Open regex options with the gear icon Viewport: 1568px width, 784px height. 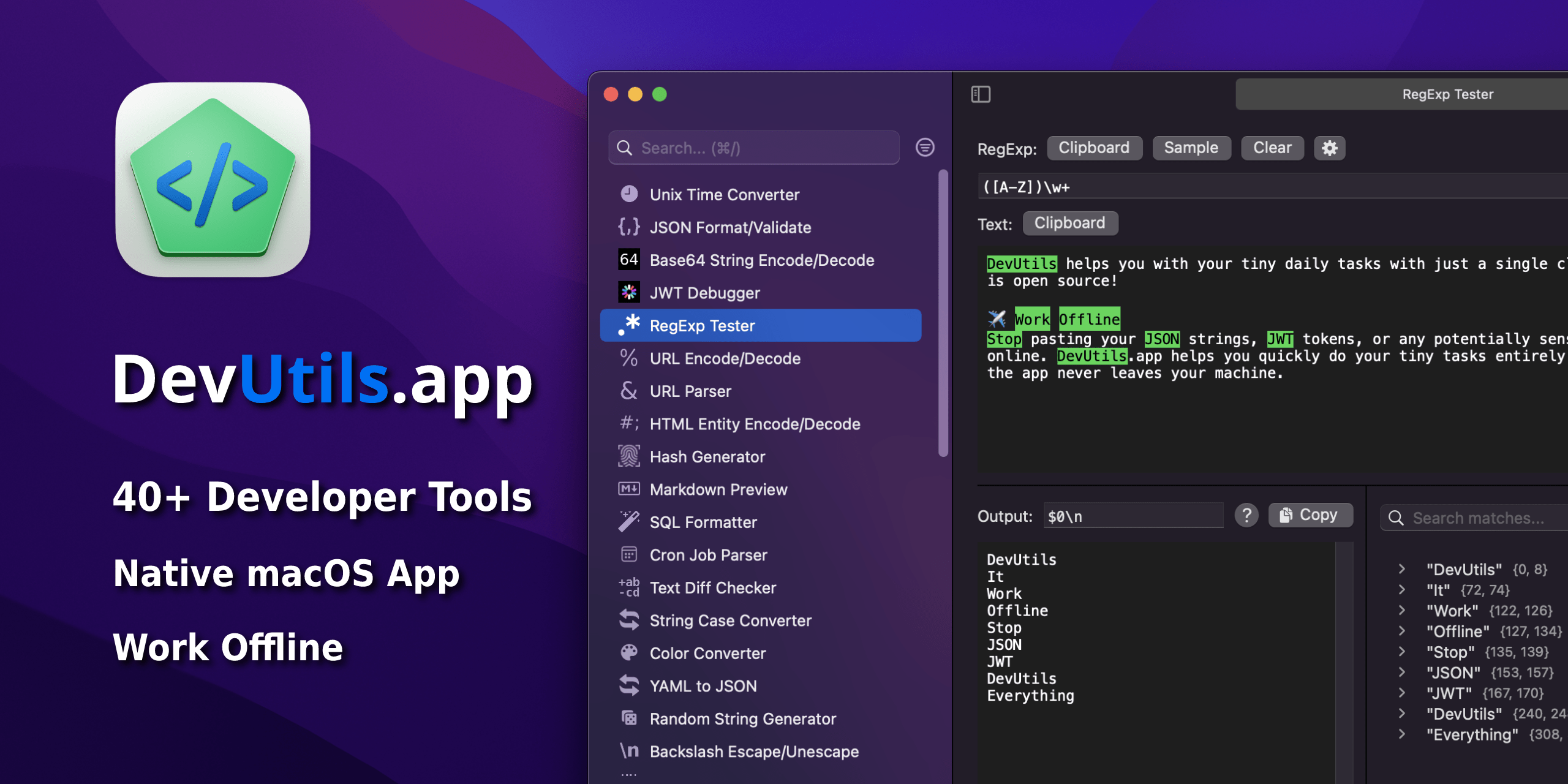[1329, 148]
